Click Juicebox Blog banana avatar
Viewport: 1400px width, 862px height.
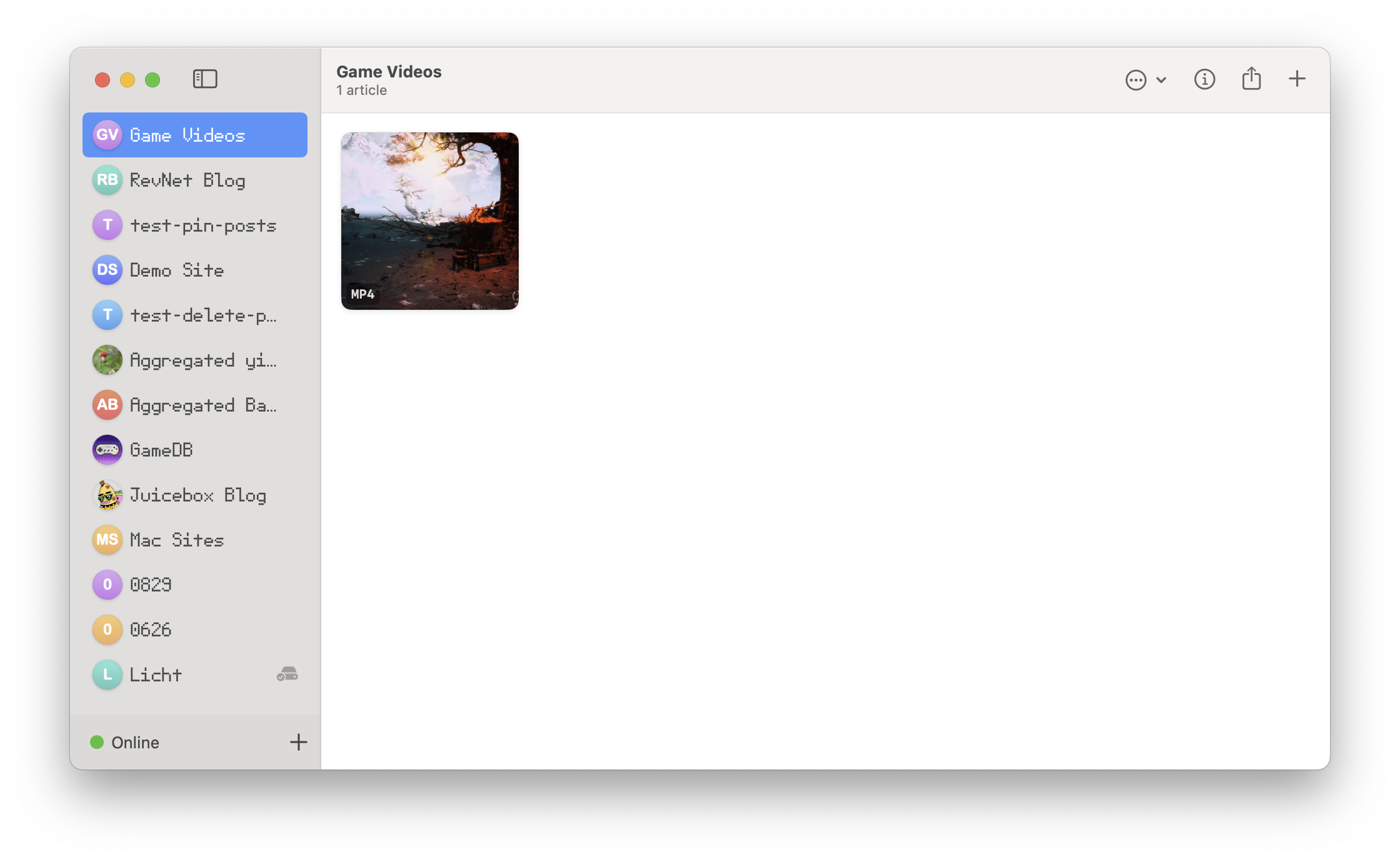pos(107,495)
